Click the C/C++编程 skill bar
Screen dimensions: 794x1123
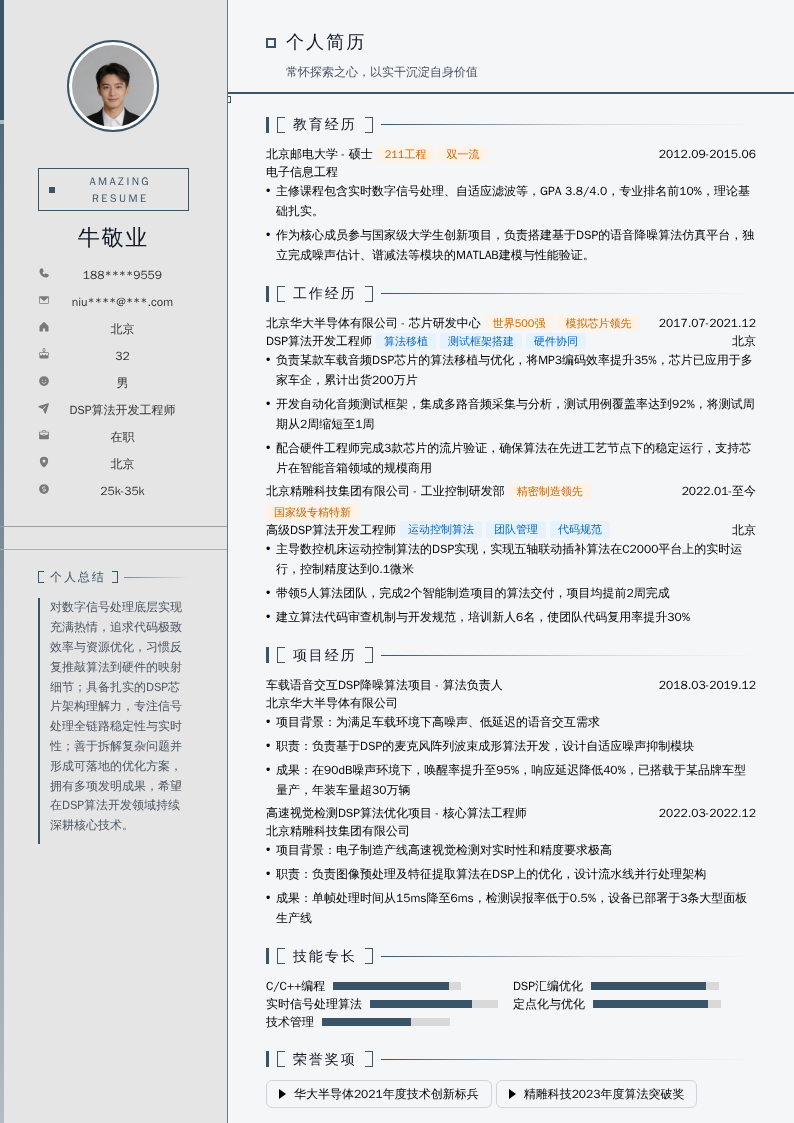click(x=397, y=986)
